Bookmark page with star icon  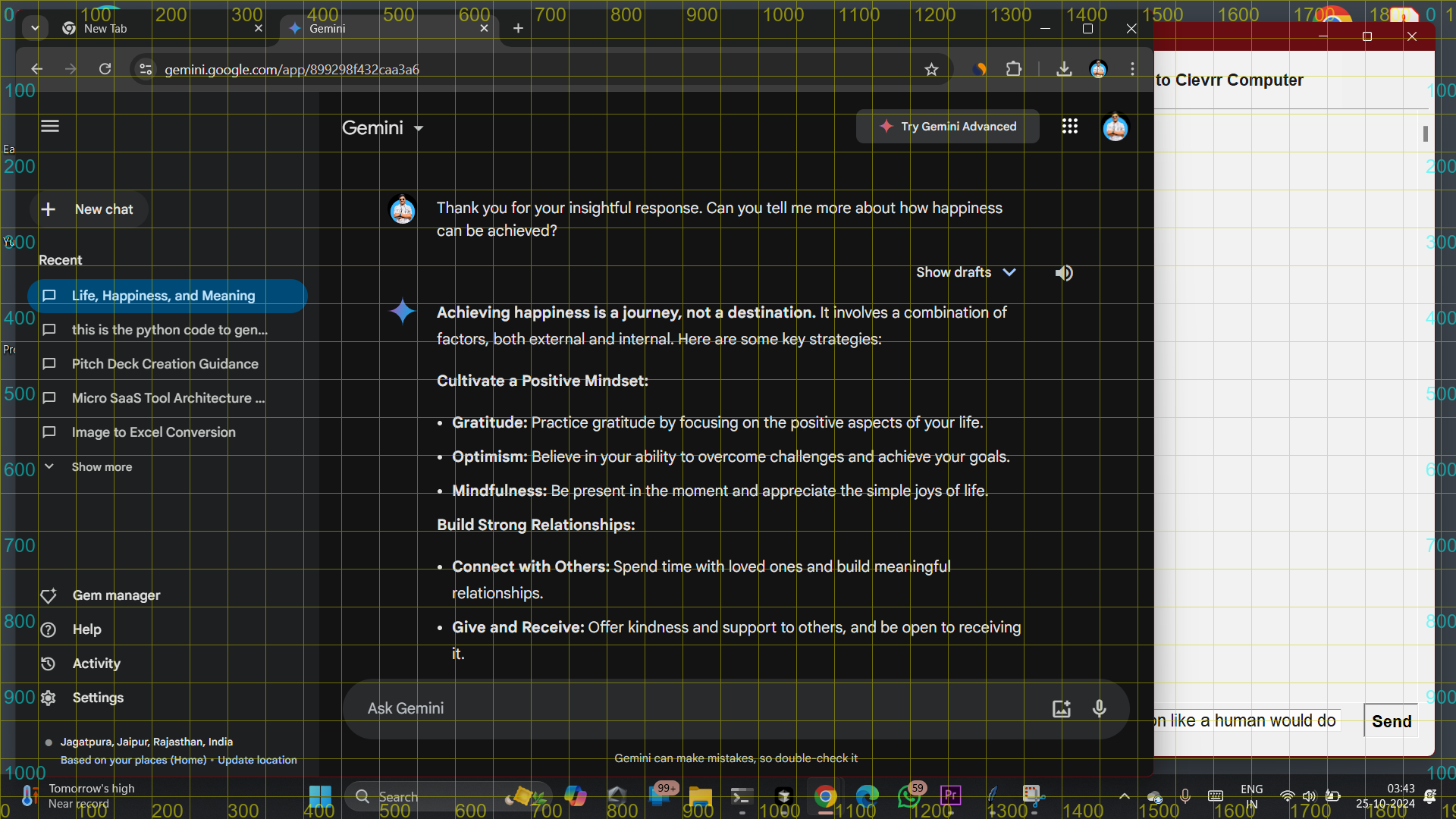tap(931, 70)
